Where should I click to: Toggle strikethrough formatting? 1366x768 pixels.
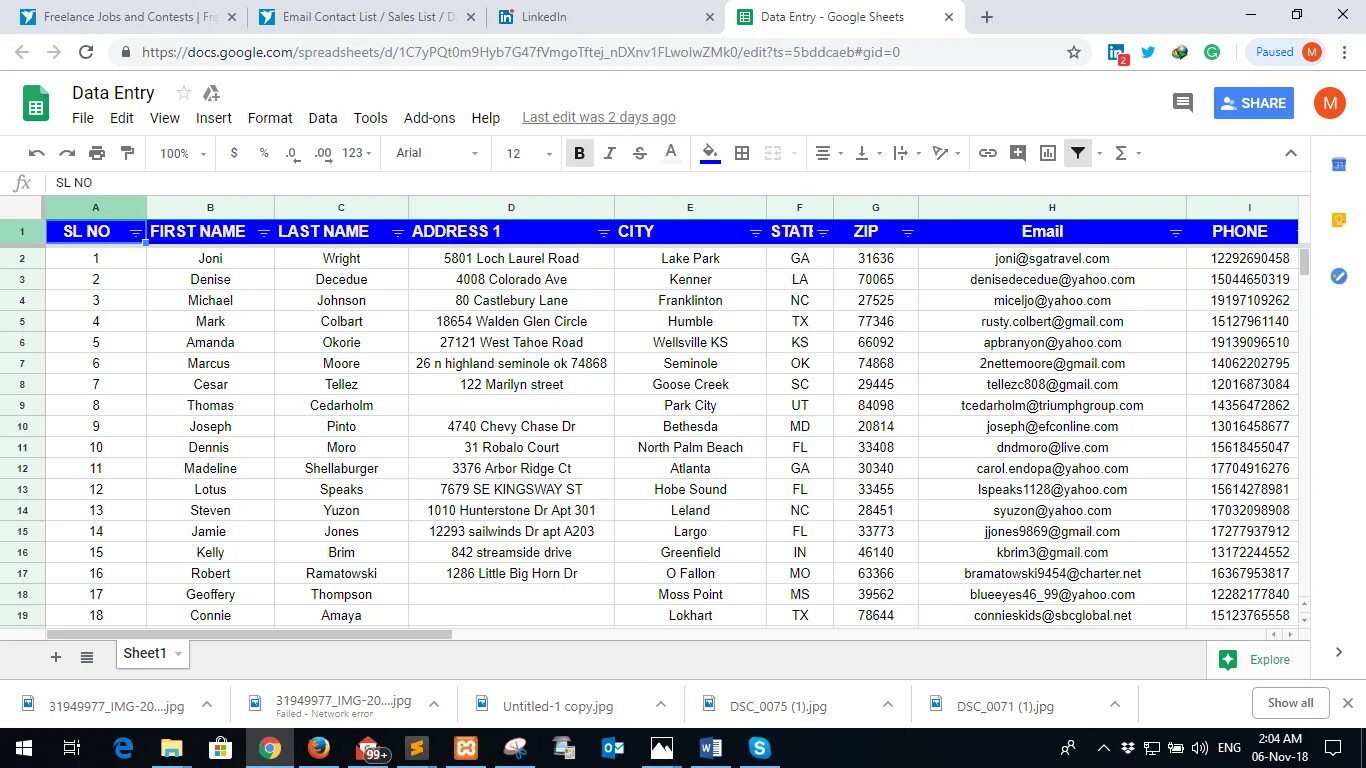pos(640,153)
